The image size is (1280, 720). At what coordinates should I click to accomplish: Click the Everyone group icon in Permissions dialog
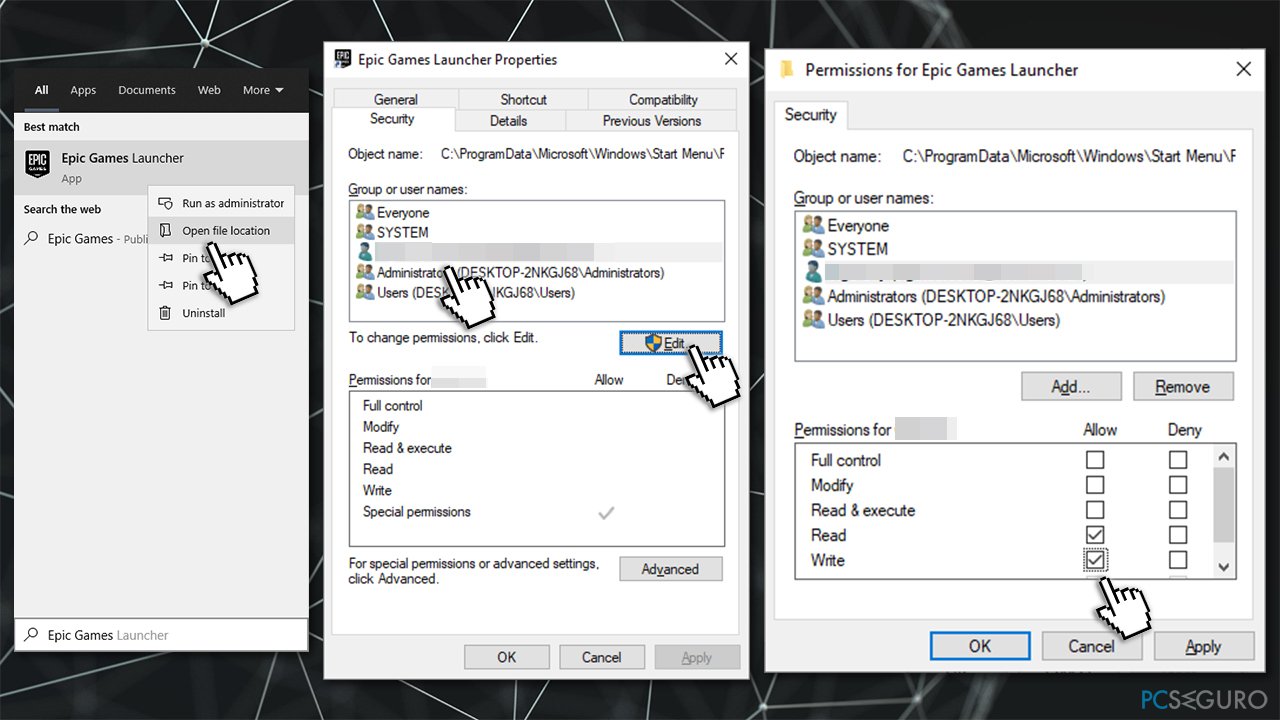click(x=813, y=225)
